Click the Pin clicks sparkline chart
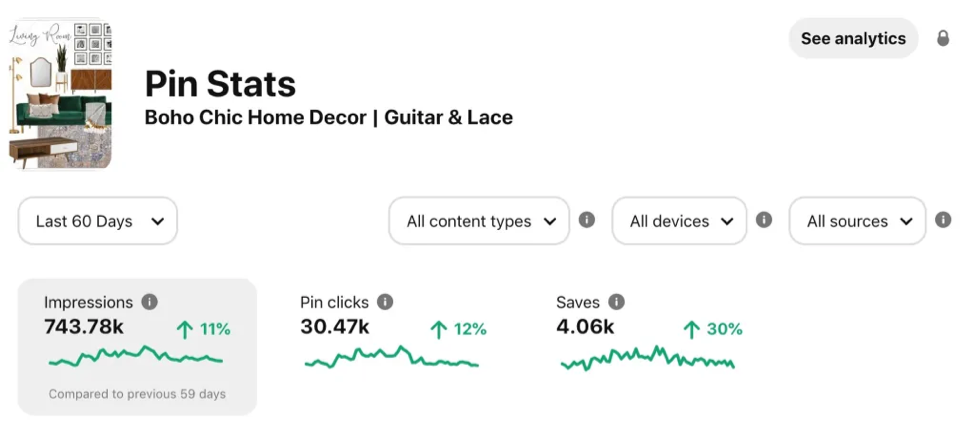The width and height of the screenshot is (975, 440). point(392,358)
